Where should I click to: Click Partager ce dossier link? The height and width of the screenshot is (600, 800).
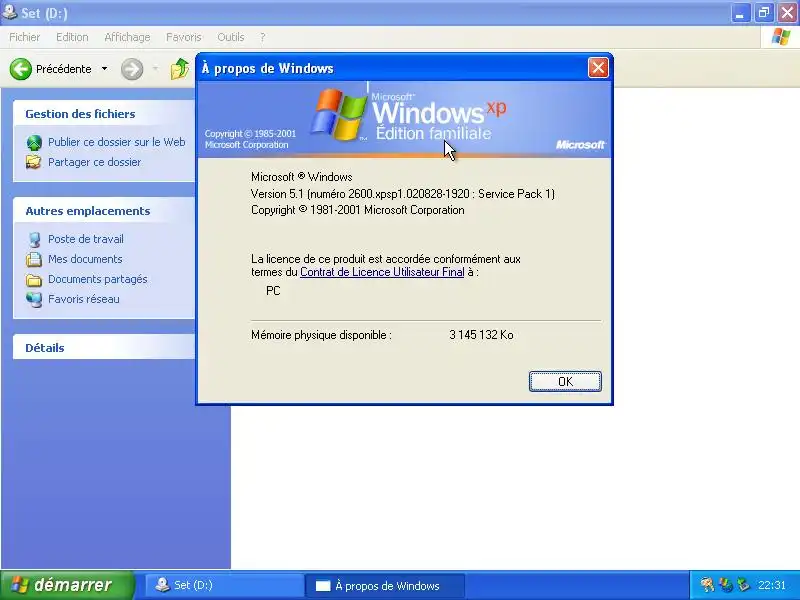(x=94, y=162)
